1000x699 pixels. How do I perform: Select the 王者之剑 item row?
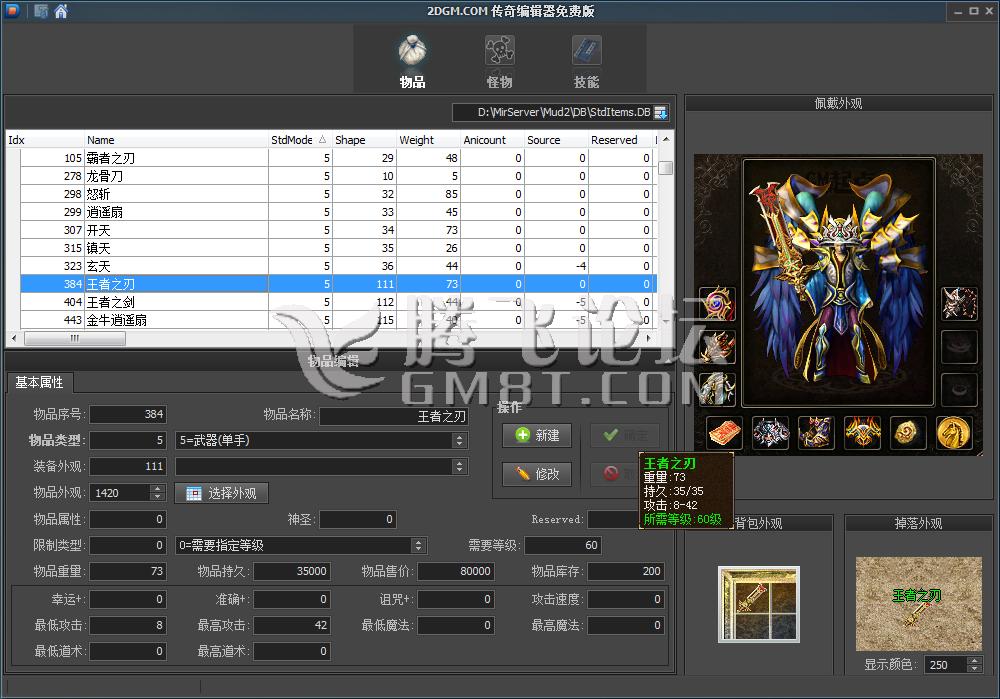(x=338, y=302)
